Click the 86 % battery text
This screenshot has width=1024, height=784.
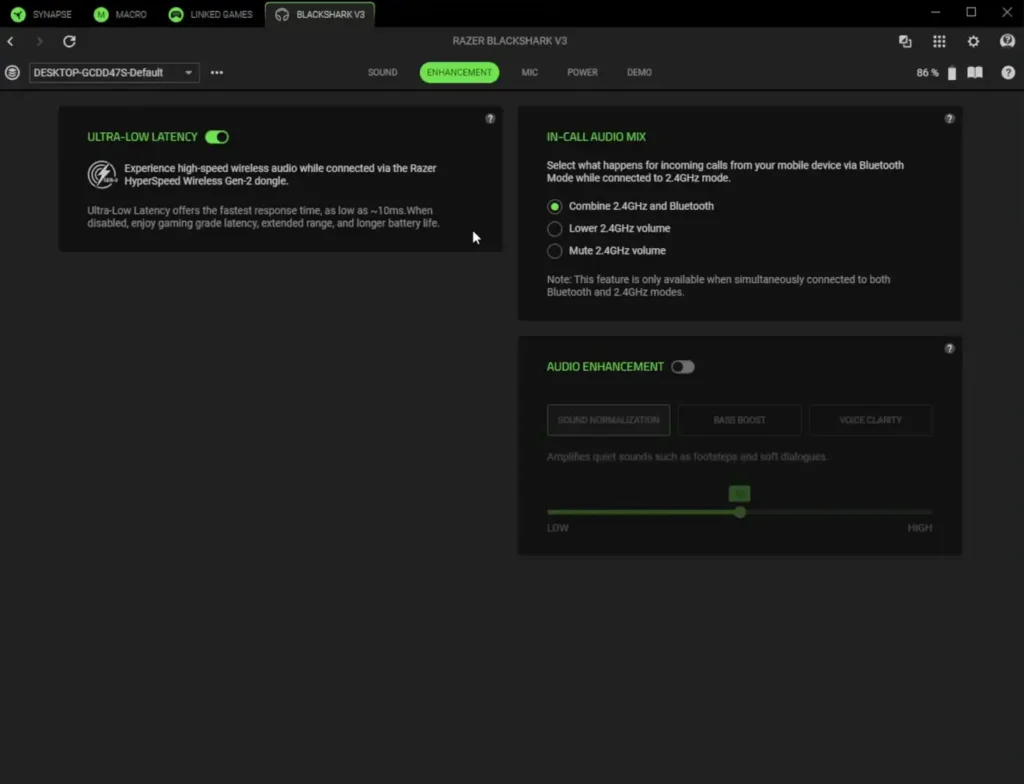click(927, 73)
